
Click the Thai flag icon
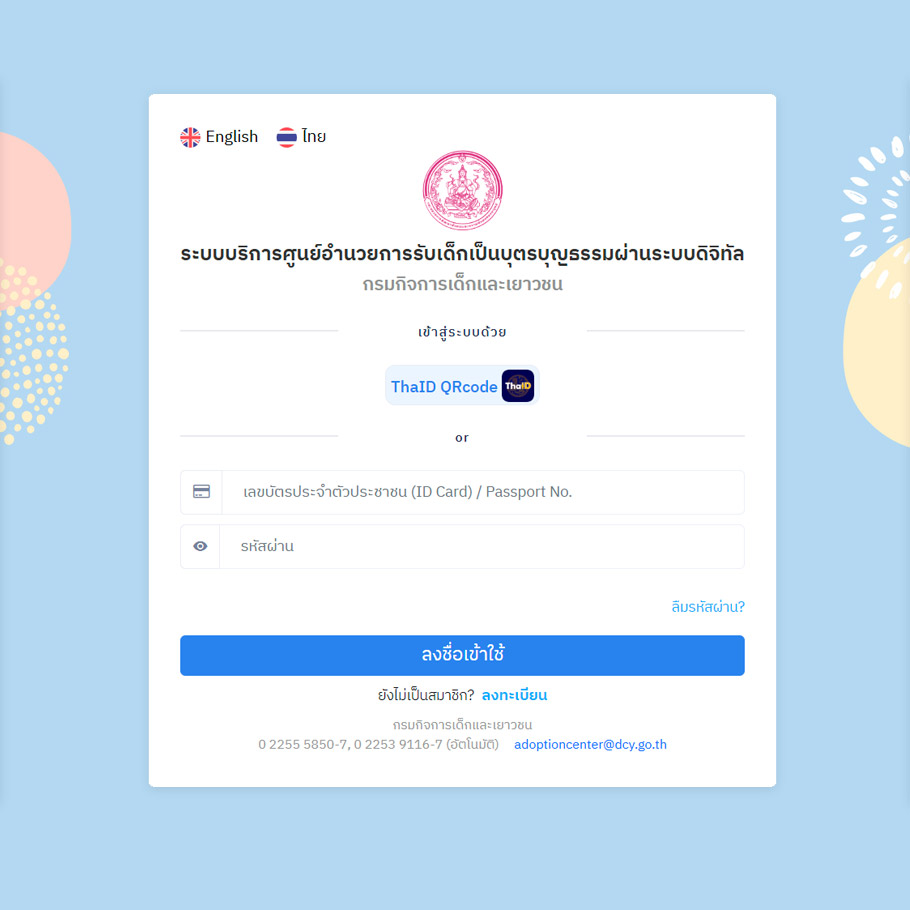point(286,138)
